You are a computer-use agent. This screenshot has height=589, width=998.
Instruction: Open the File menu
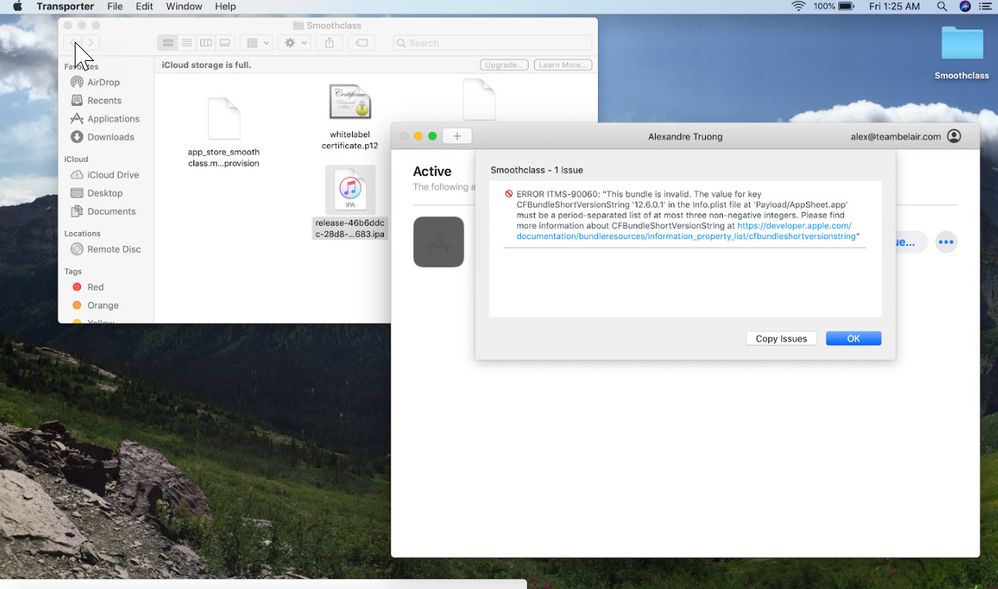click(x=115, y=6)
